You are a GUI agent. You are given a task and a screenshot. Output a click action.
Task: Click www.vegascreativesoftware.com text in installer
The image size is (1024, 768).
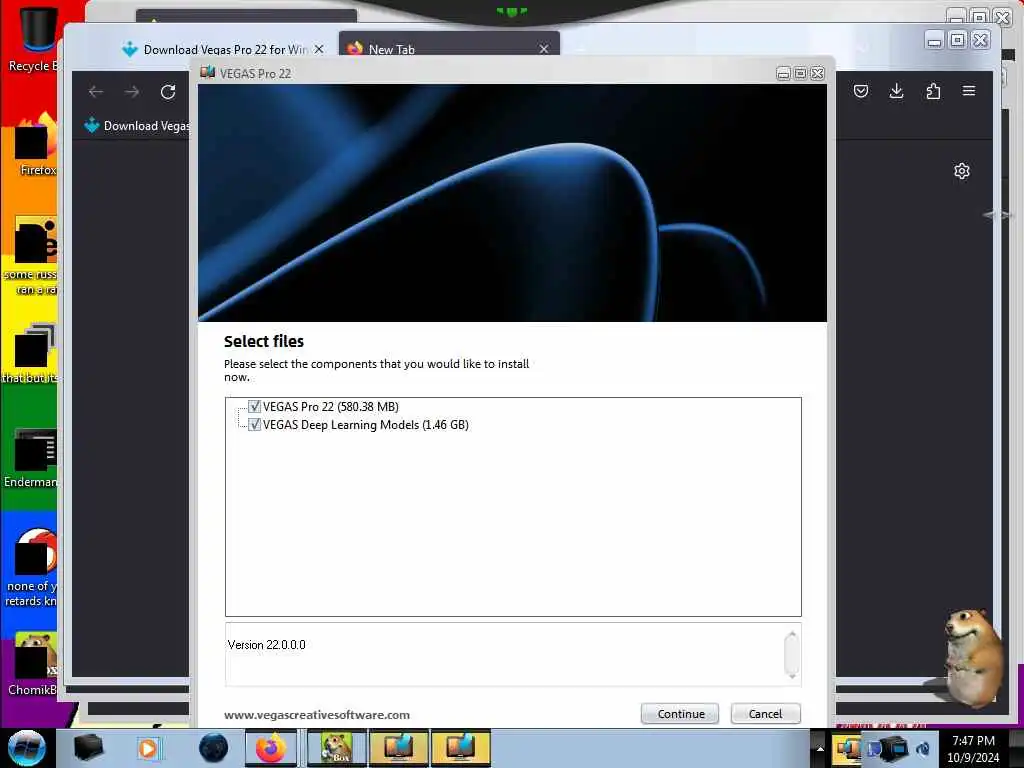[317, 714]
